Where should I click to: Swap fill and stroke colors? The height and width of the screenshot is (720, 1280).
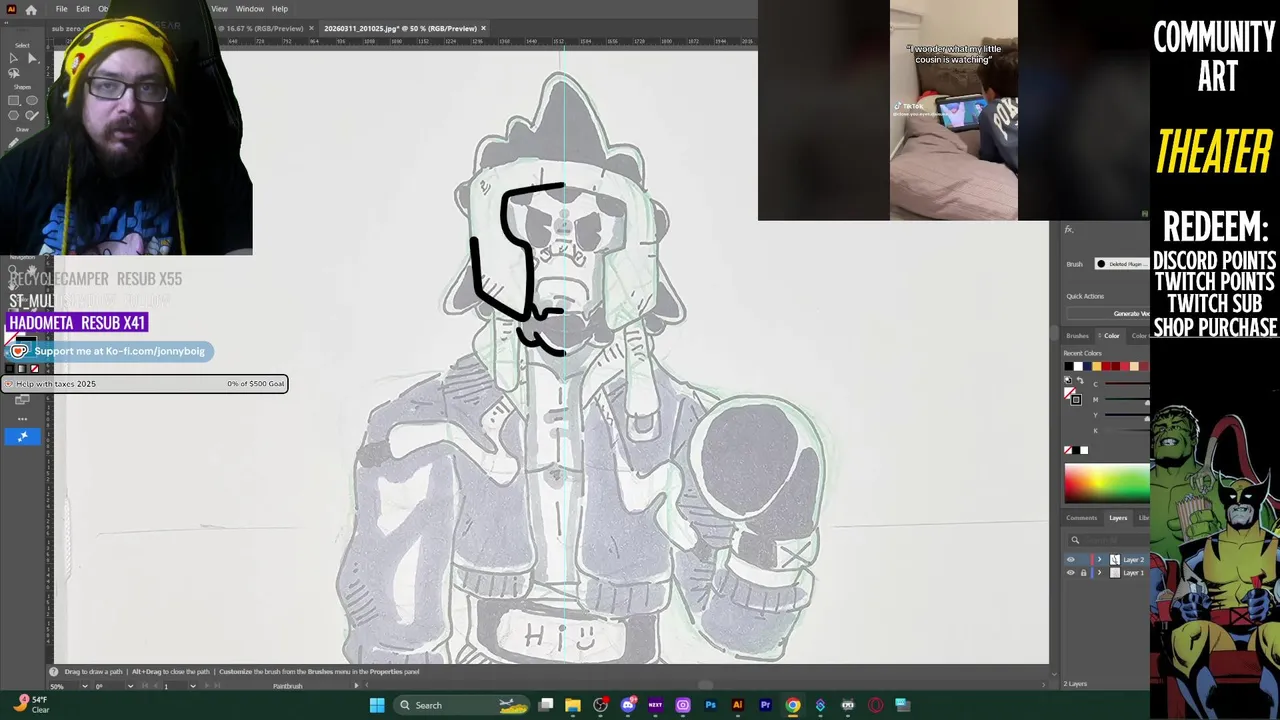[1079, 381]
